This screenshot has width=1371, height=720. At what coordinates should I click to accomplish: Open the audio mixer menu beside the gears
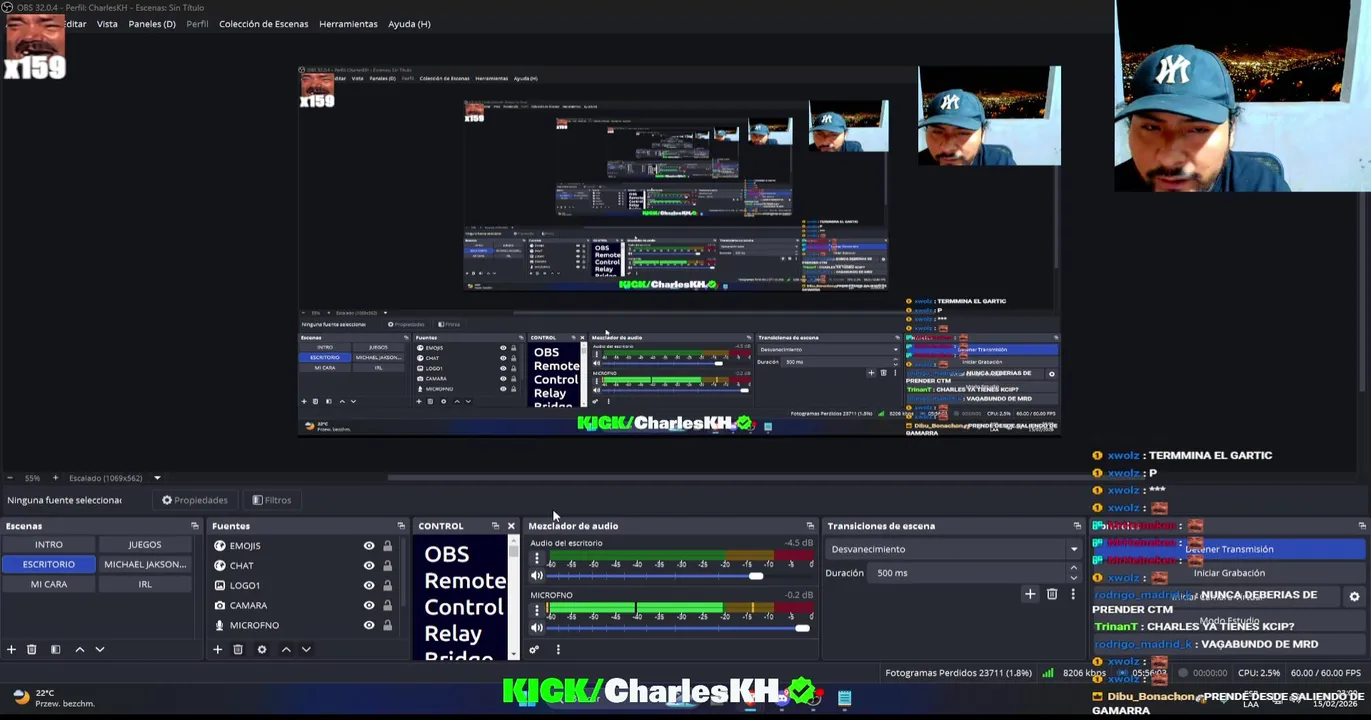(558, 649)
